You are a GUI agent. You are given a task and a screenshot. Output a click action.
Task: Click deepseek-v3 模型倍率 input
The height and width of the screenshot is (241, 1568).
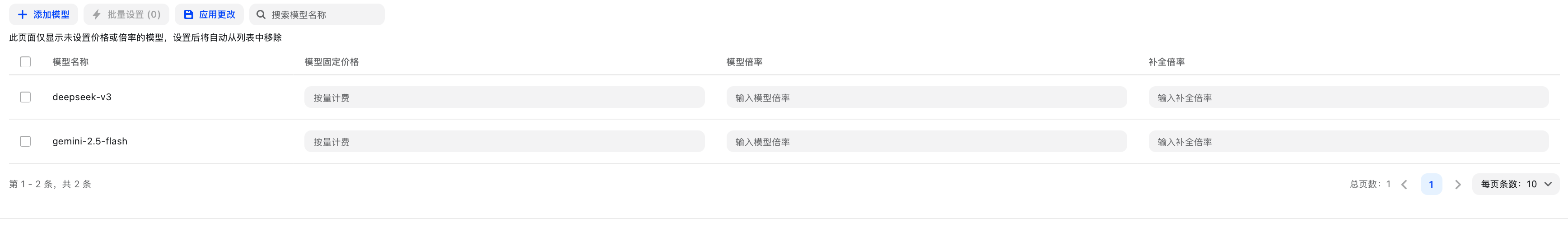click(x=926, y=97)
